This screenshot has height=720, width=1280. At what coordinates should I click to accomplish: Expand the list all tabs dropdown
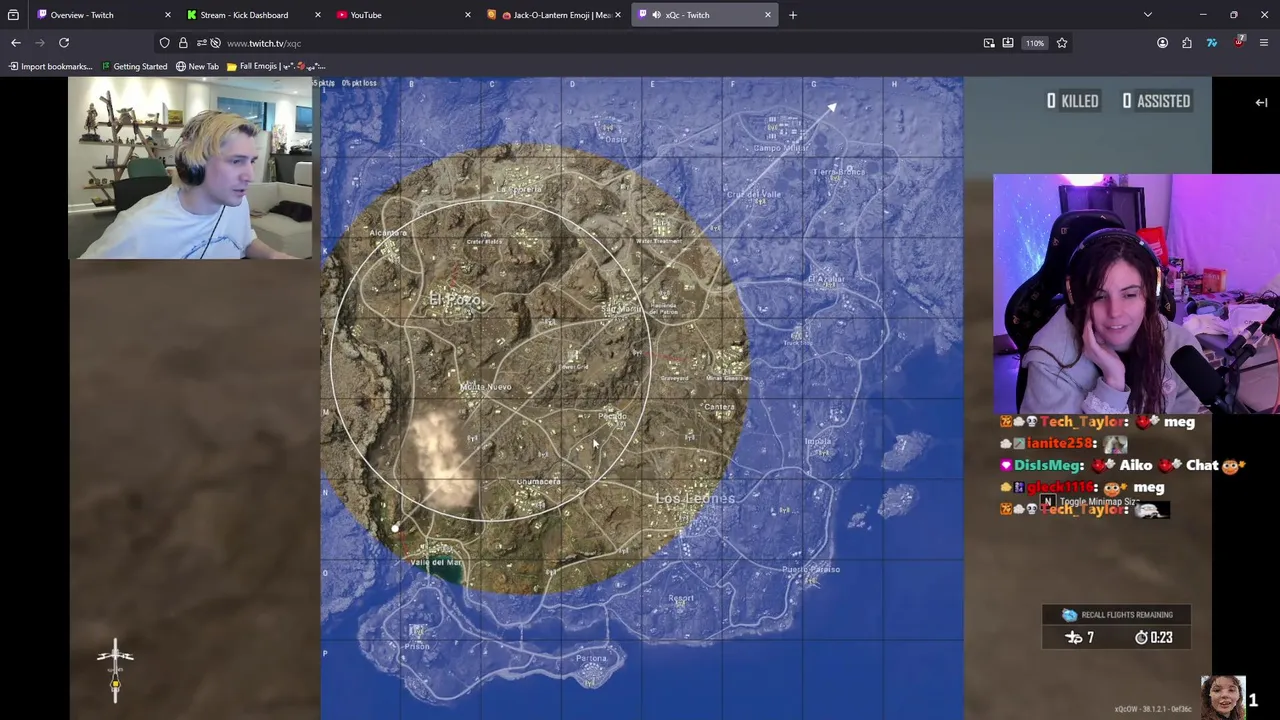[1148, 15]
